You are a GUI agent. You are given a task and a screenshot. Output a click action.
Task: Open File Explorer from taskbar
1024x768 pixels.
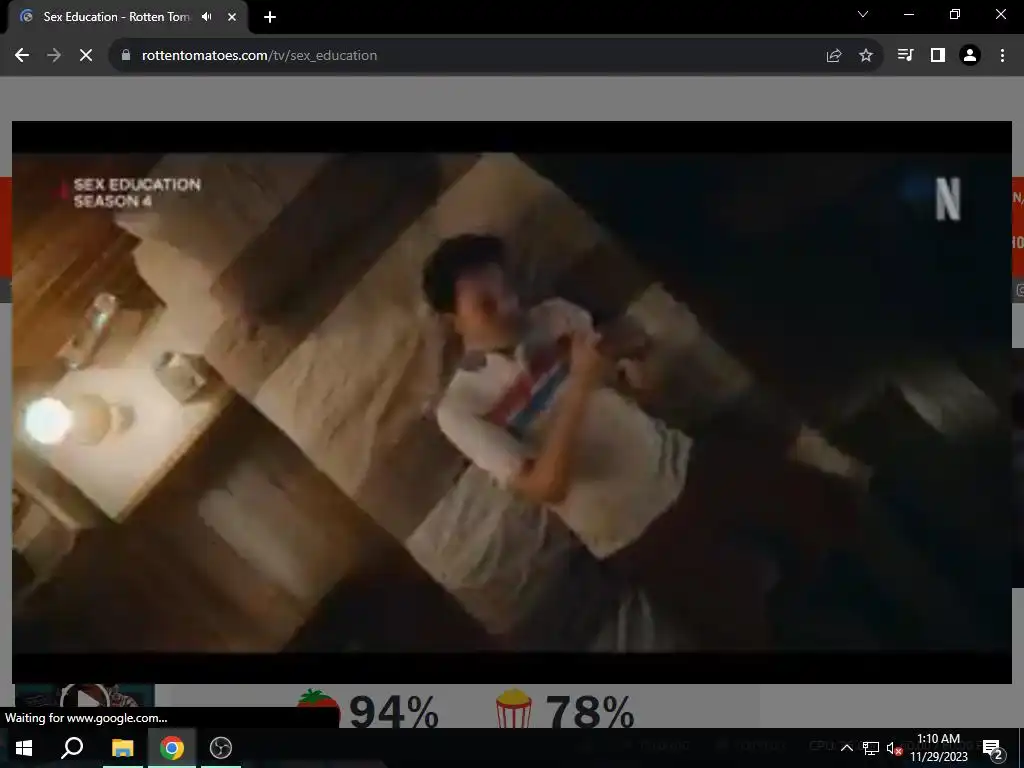point(122,748)
